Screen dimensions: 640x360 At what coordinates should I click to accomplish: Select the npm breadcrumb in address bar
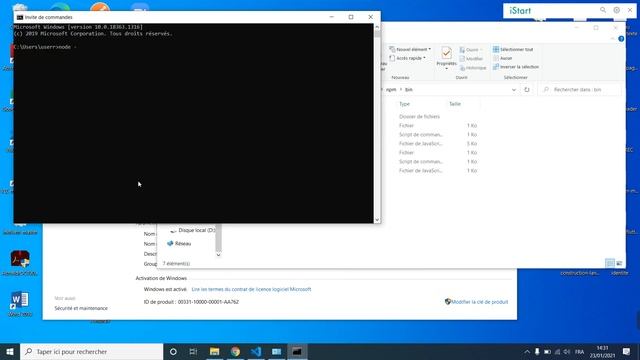391,90
